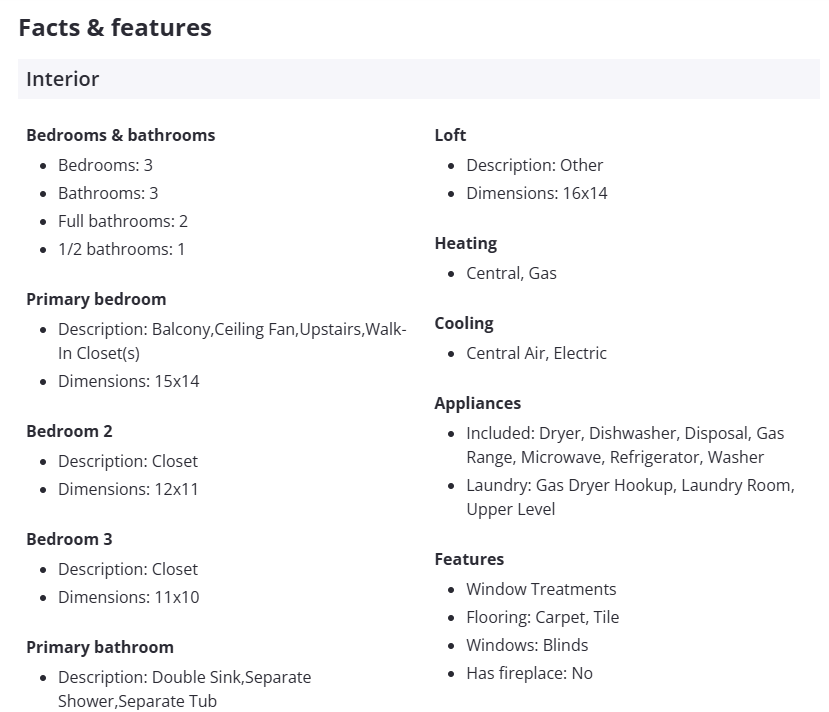This screenshot has width=829, height=712.
Task: Click the Facts & features heading
Action: click(x=115, y=27)
